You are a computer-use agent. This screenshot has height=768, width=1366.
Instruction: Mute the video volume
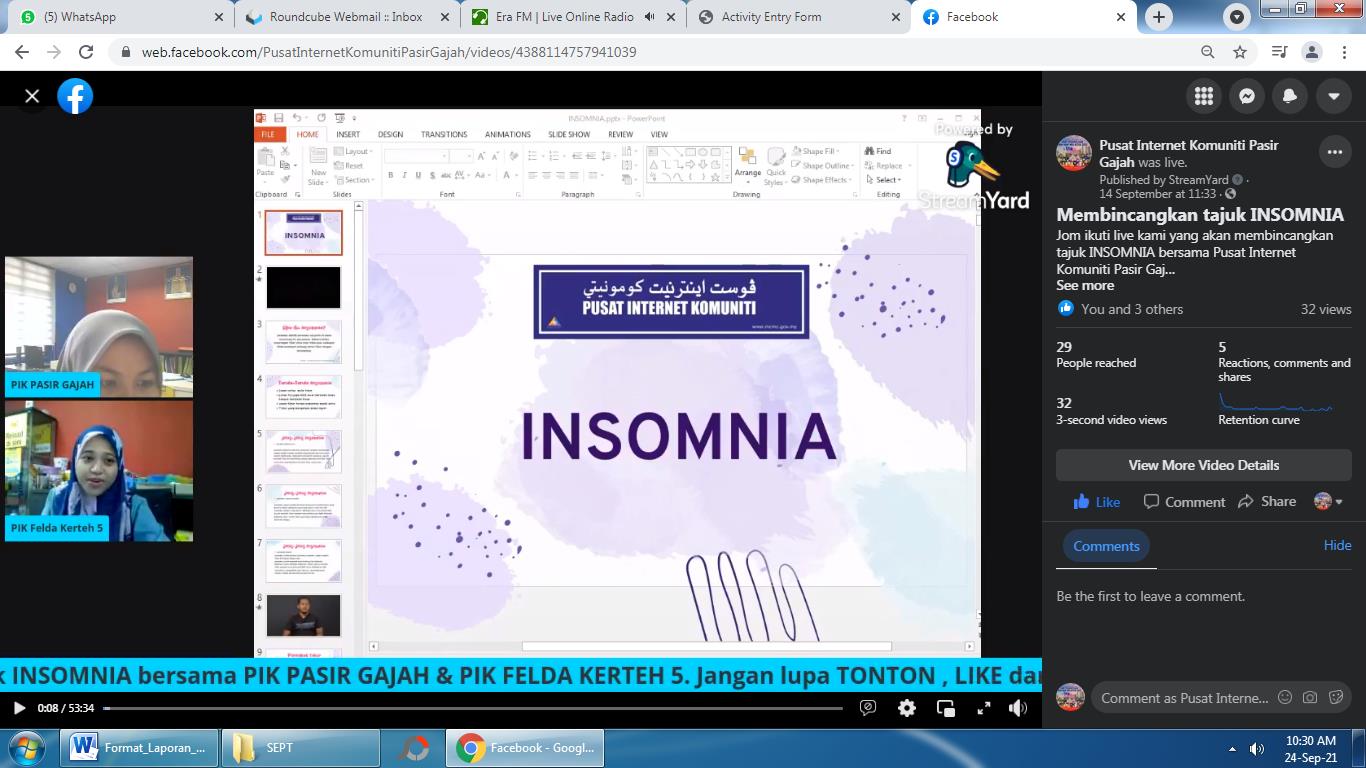click(x=1018, y=708)
